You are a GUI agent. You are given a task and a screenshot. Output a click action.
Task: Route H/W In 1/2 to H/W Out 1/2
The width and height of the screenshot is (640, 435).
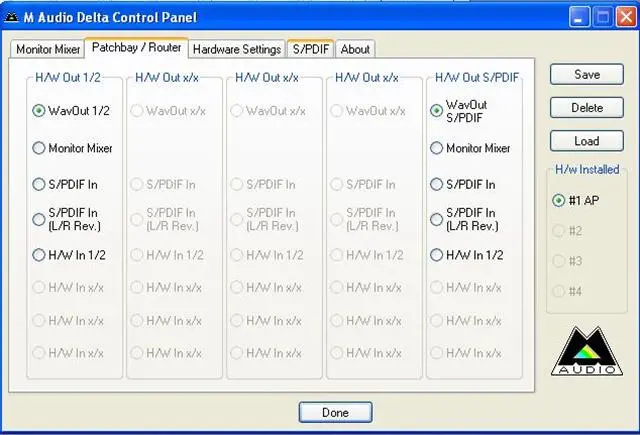[39, 255]
